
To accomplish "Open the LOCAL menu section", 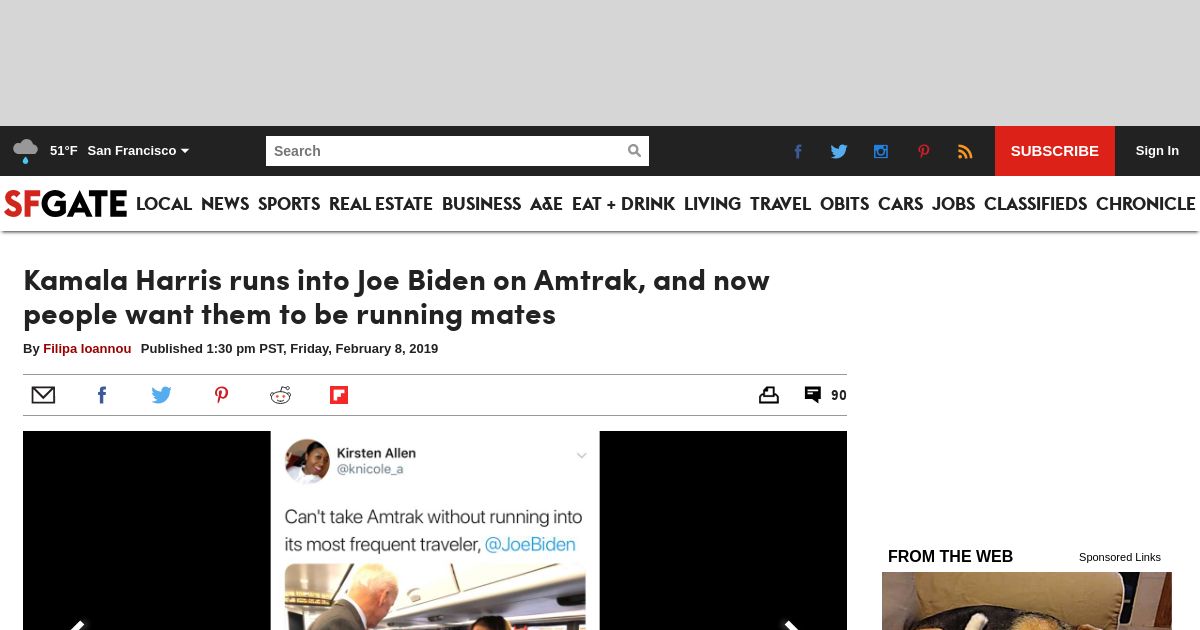I will [x=164, y=204].
